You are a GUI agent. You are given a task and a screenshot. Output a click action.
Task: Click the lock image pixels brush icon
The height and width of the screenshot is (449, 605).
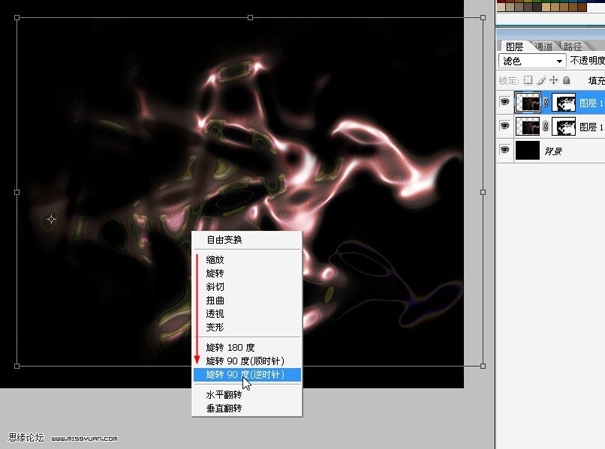(541, 80)
